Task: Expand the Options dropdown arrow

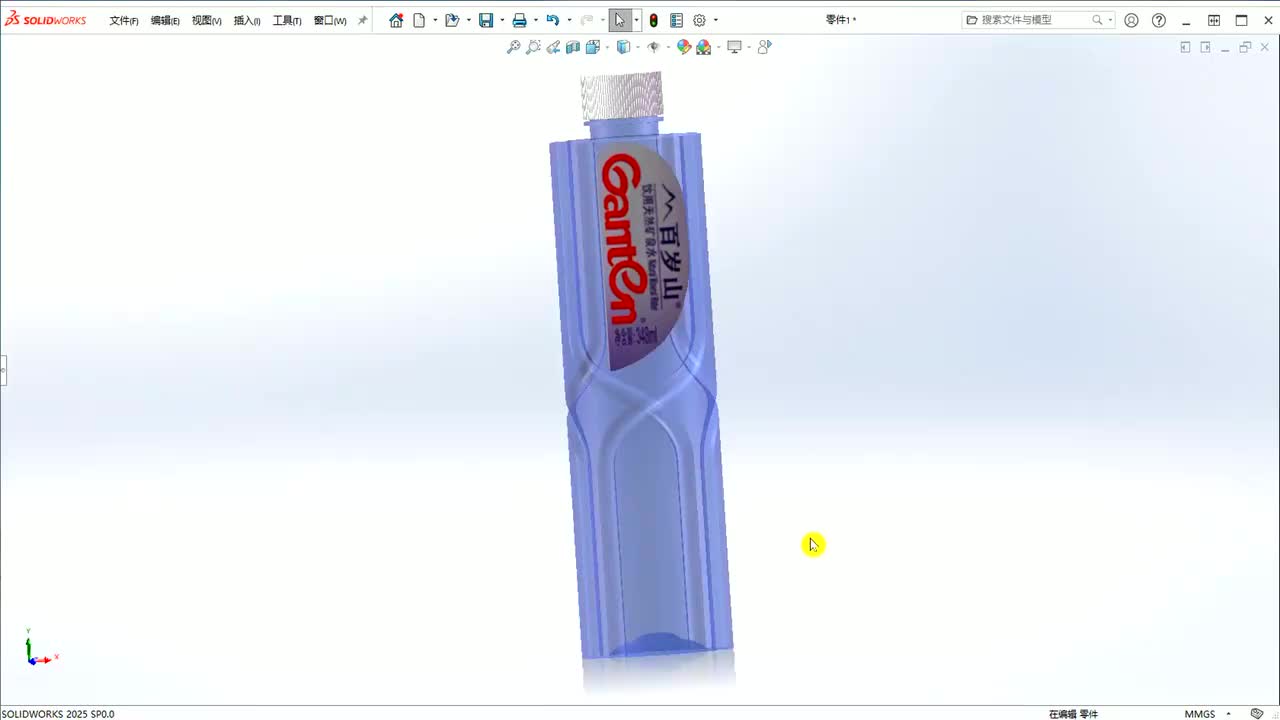Action: (x=716, y=20)
